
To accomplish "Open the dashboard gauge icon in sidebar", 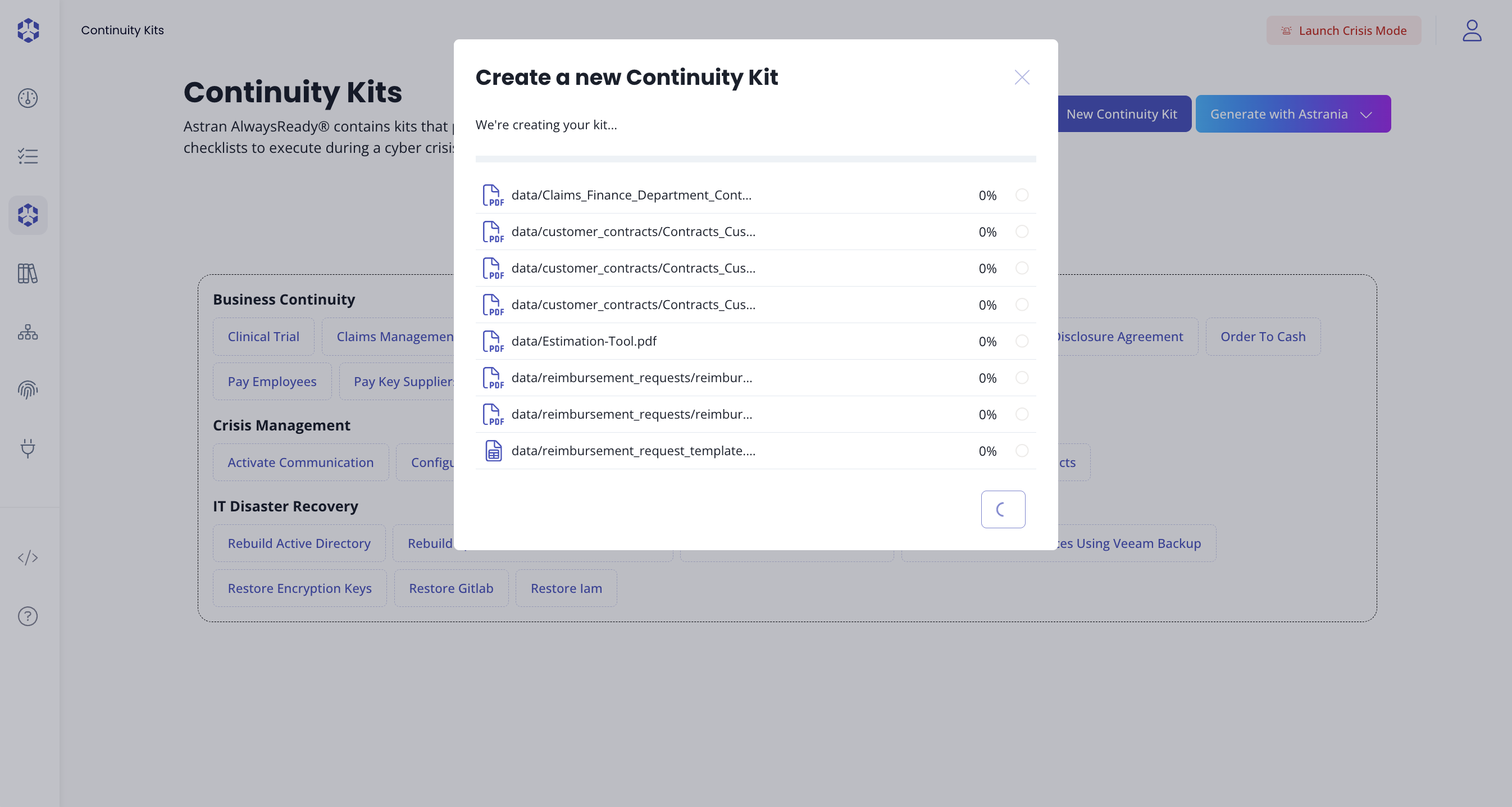I will point(28,98).
